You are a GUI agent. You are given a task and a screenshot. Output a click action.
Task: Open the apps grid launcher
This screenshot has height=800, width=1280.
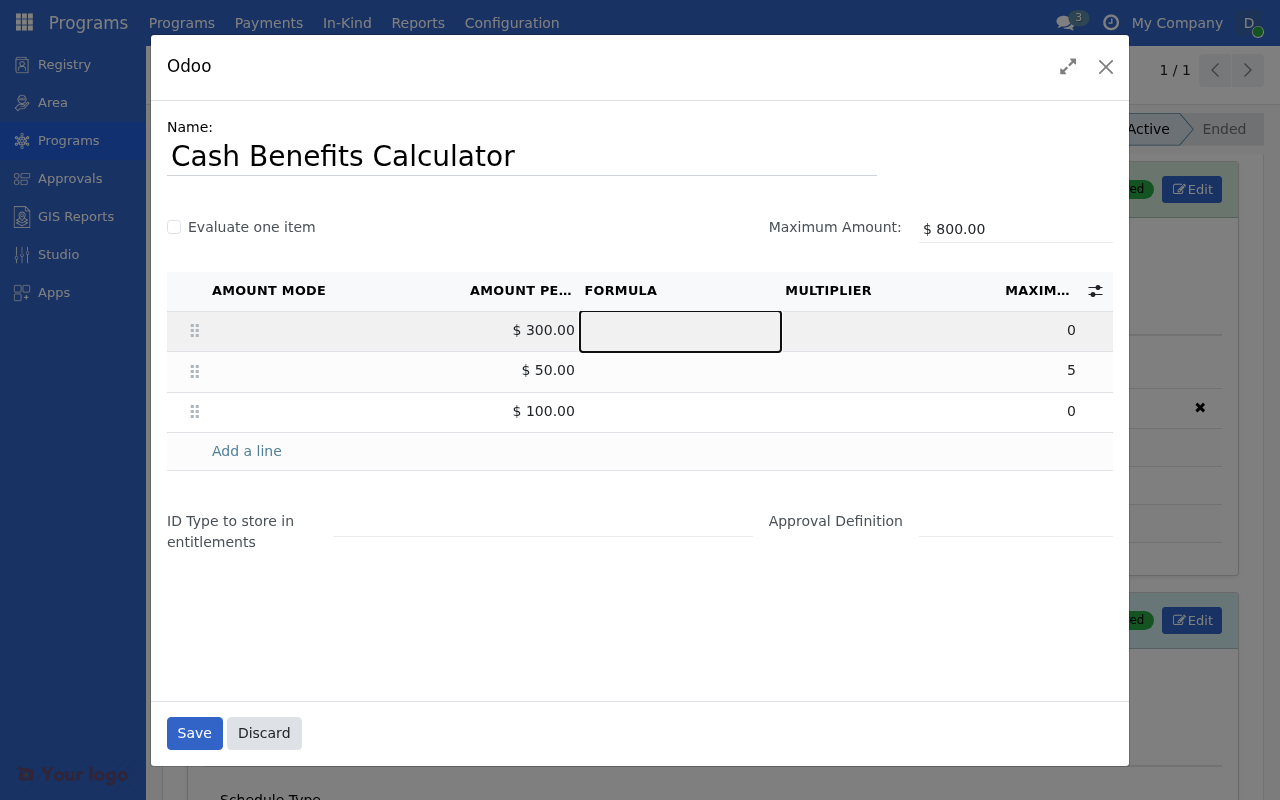23,22
